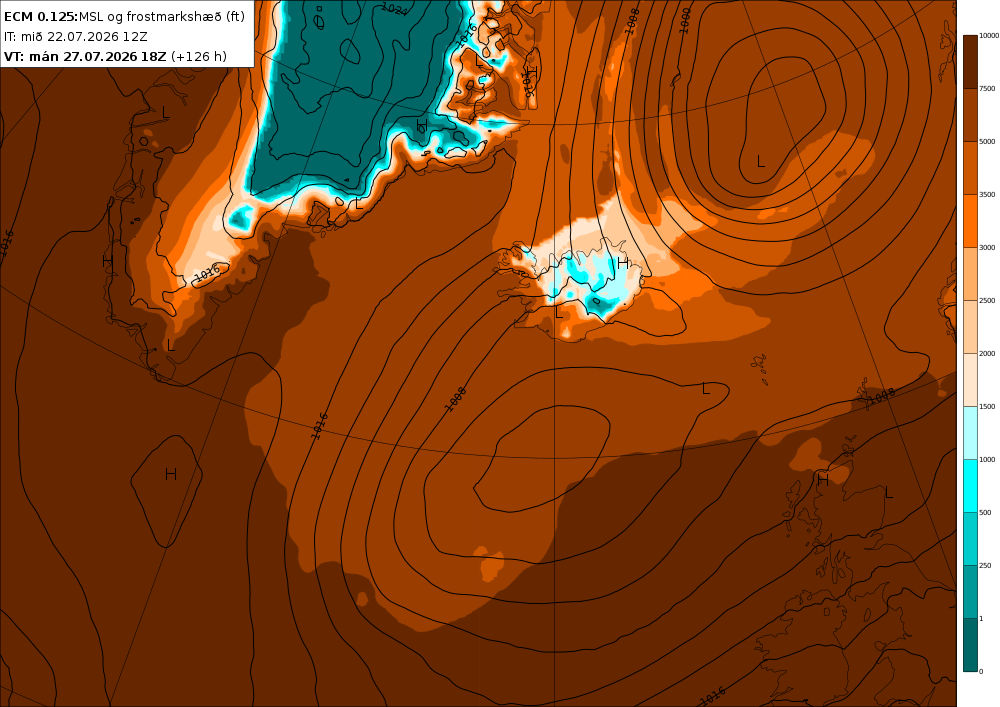The width and height of the screenshot is (1000, 707).
Task: Click the H inside the closed Atlantic high contour
Action: (170, 474)
